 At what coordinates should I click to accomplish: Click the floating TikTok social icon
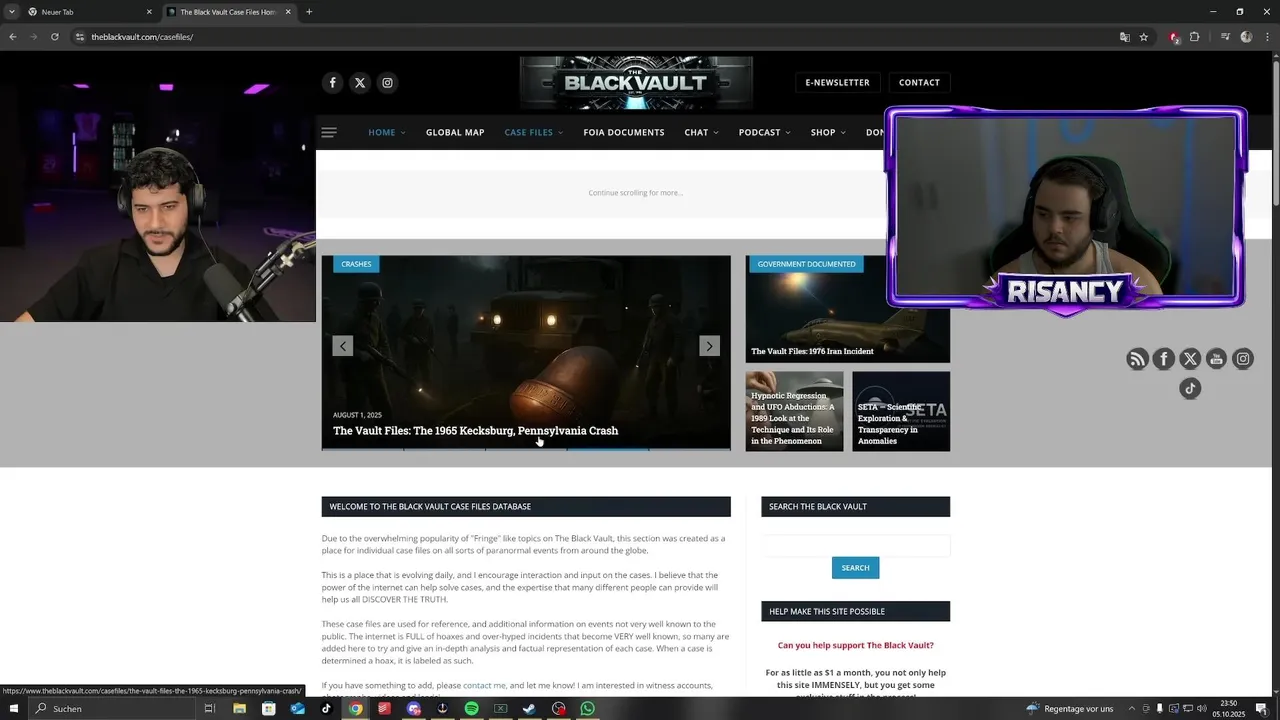1190,389
